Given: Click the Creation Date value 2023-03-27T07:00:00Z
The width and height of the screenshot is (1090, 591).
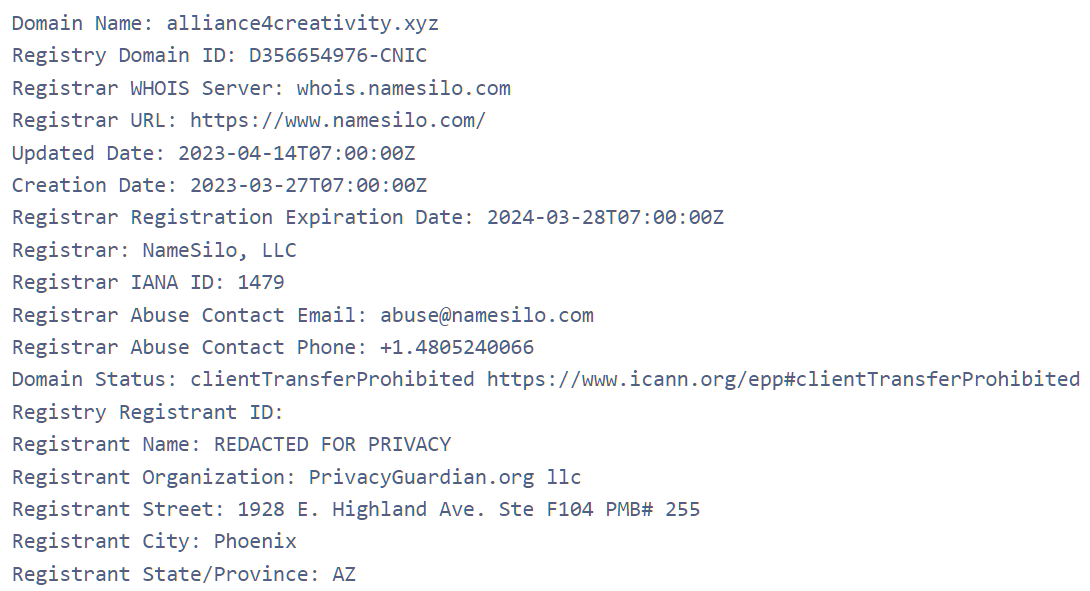Looking at the screenshot, I should pos(308,185).
